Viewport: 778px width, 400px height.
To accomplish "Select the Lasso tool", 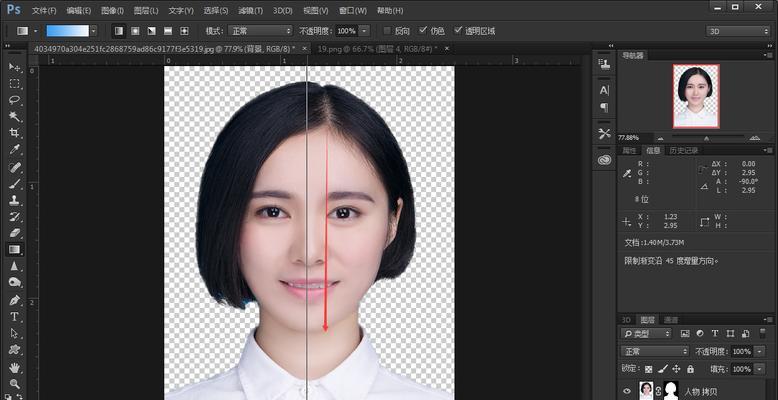I will coord(15,100).
